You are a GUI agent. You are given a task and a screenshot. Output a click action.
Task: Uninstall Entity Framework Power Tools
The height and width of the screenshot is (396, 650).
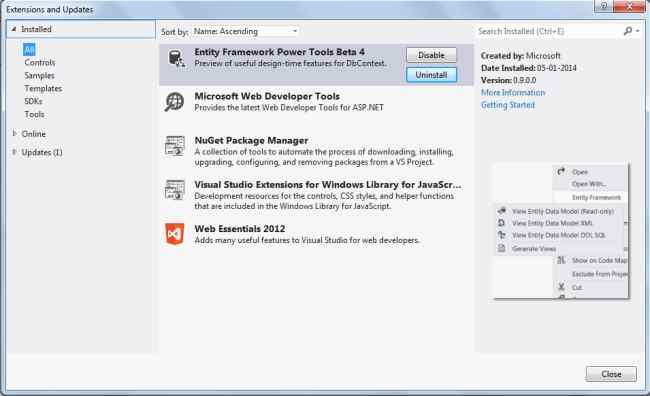click(x=431, y=75)
